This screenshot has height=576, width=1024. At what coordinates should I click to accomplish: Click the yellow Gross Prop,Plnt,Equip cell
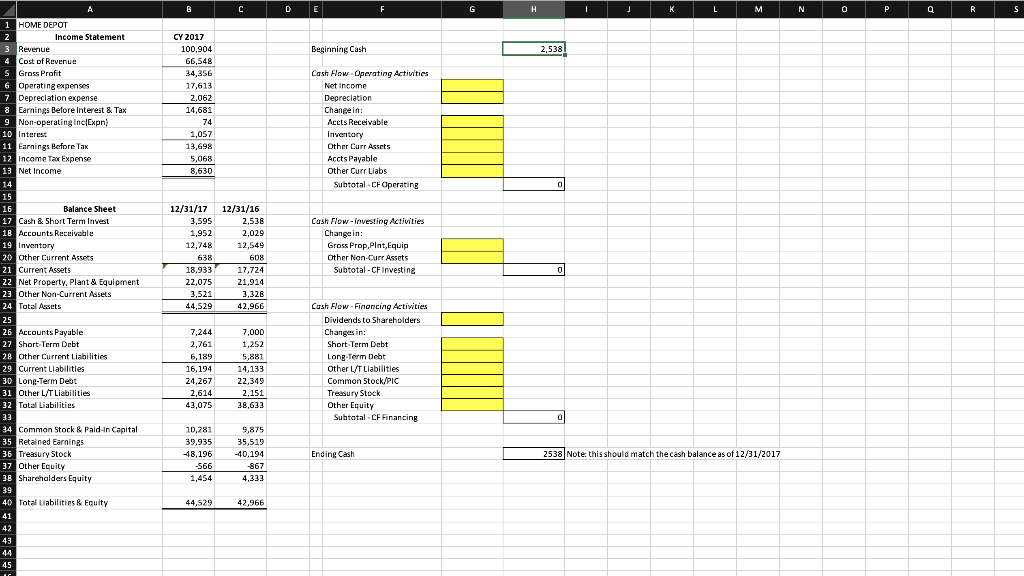click(471, 245)
